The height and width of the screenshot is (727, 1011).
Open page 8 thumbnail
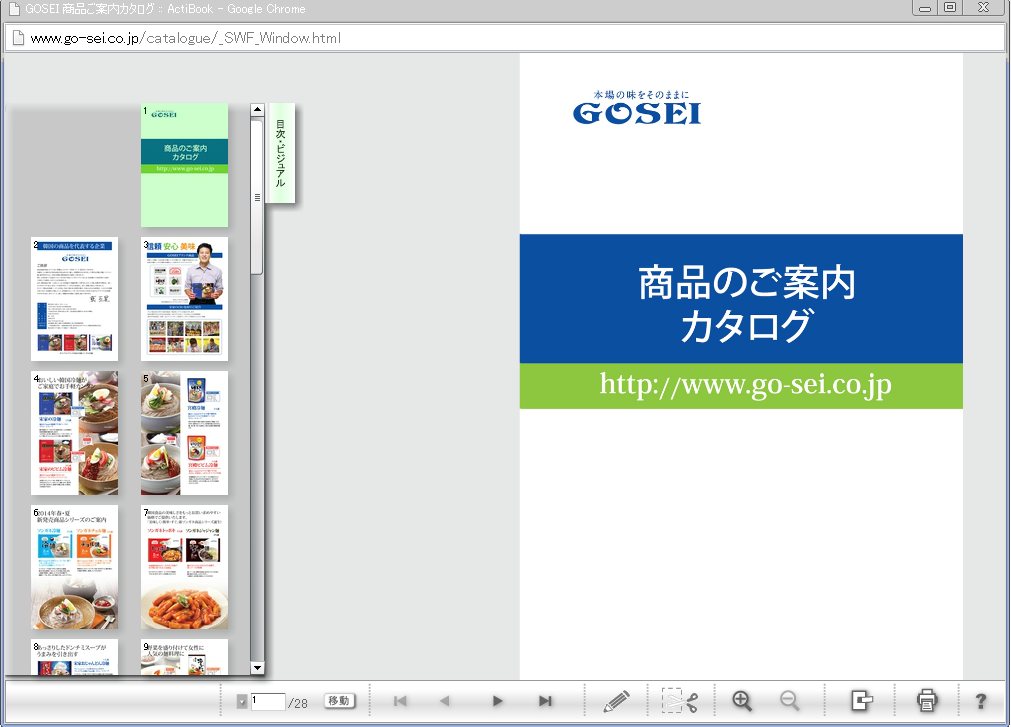coord(75,657)
